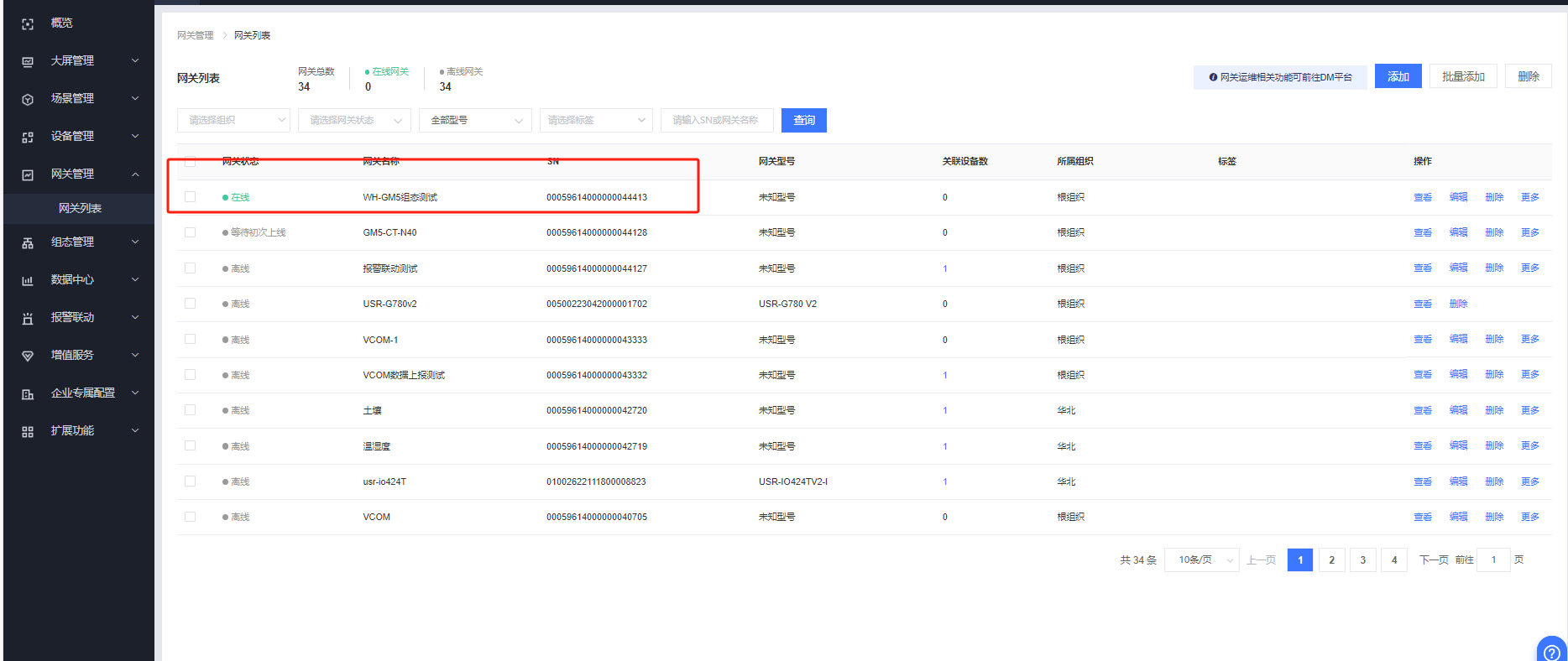Check the box for WH-GM5组态测试 row
The image size is (1568, 661).
[191, 197]
